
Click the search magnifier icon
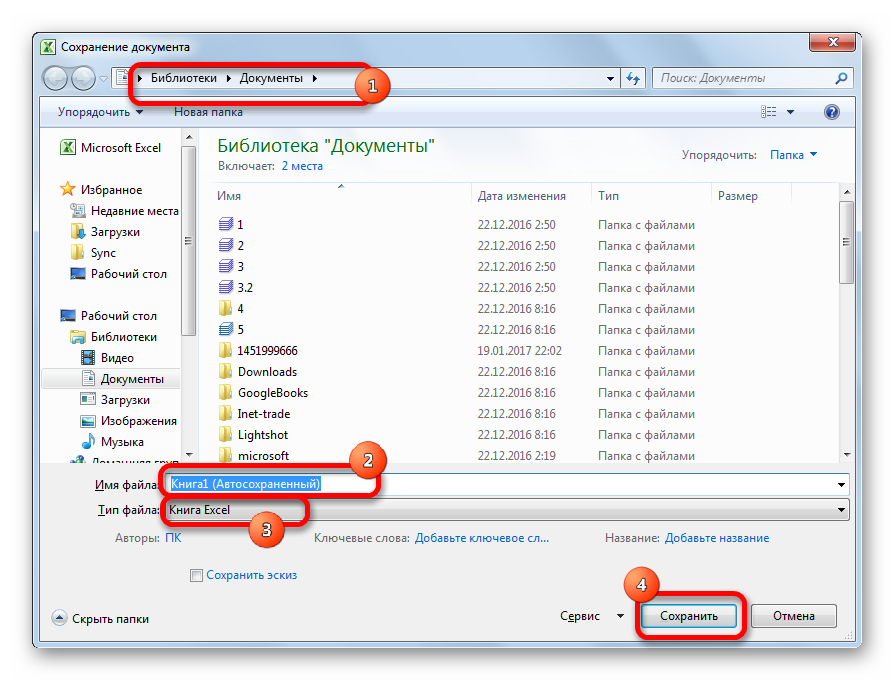[839, 78]
